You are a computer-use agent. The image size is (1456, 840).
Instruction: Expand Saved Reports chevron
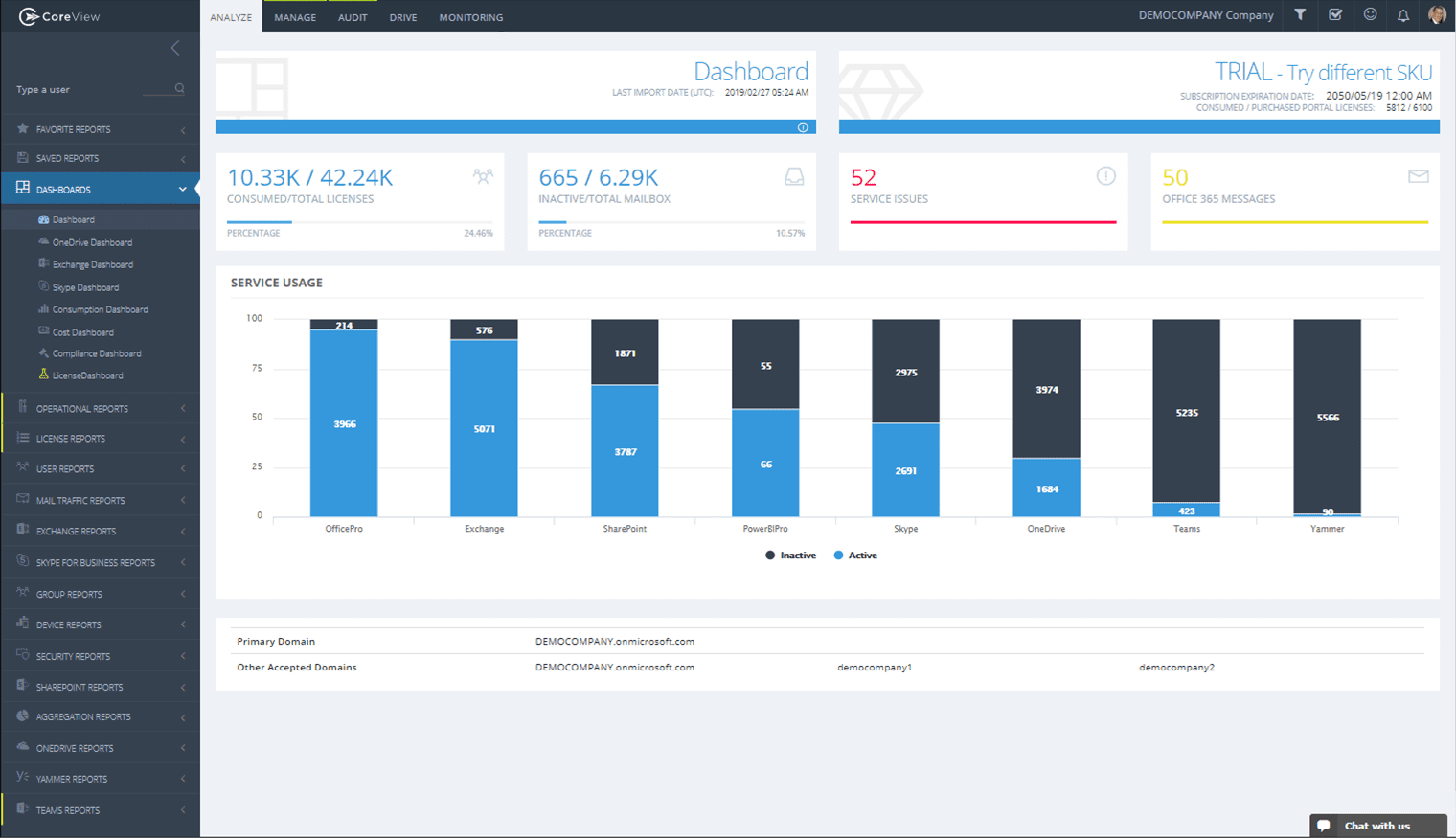tap(183, 159)
